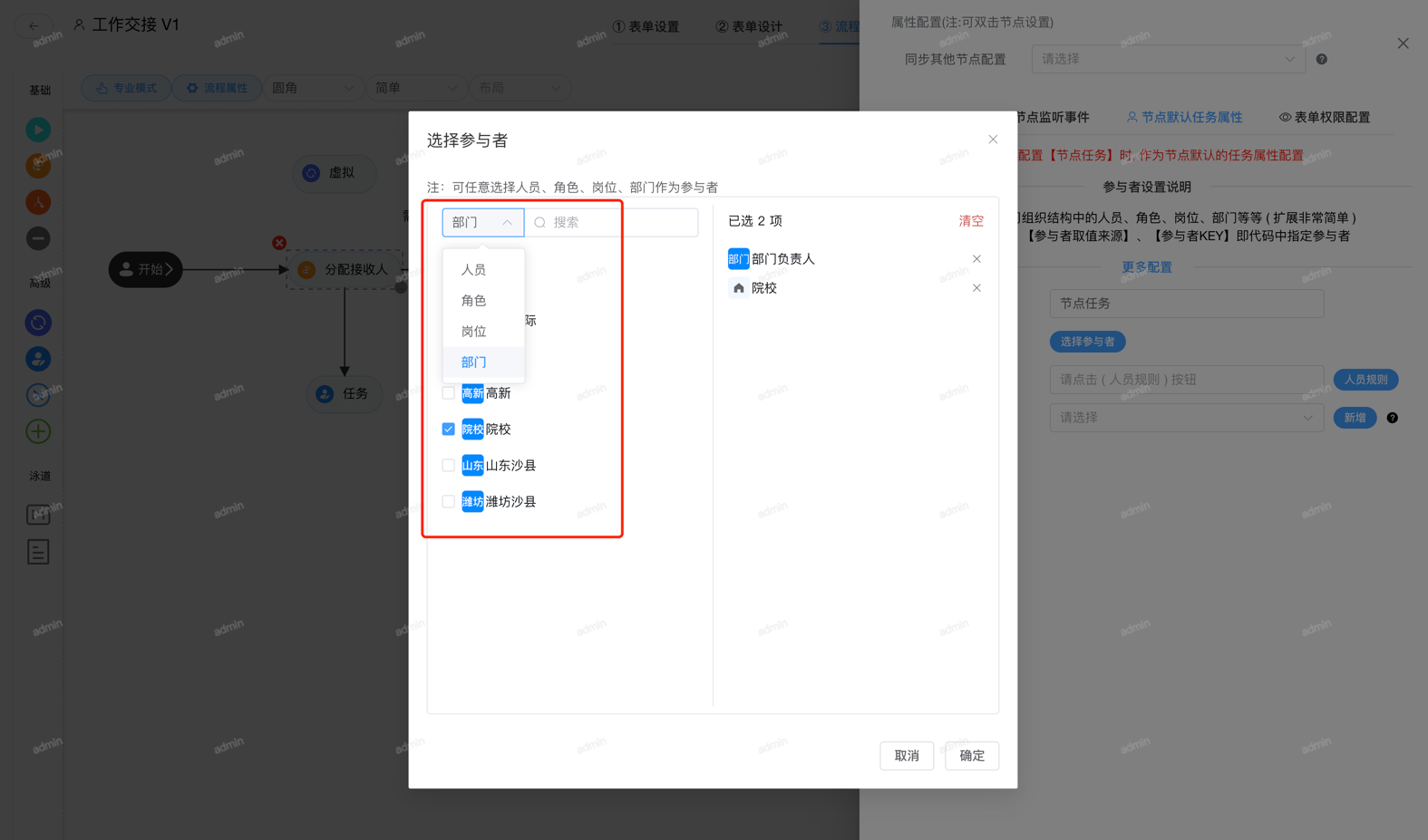Open the 同步其他节点配置 请选择 dropdown
The image size is (1428, 840).
1167,60
